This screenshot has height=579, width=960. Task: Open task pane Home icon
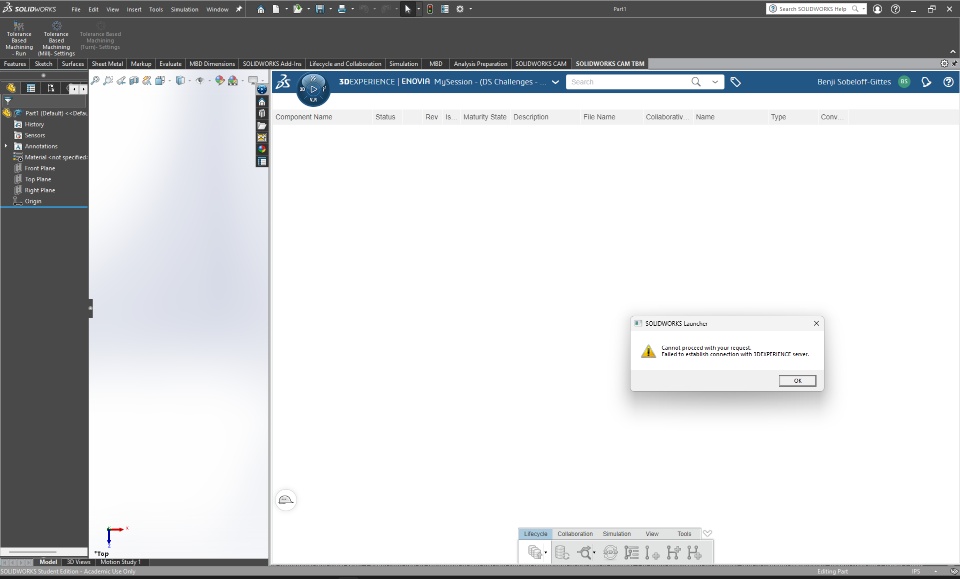pos(262,102)
